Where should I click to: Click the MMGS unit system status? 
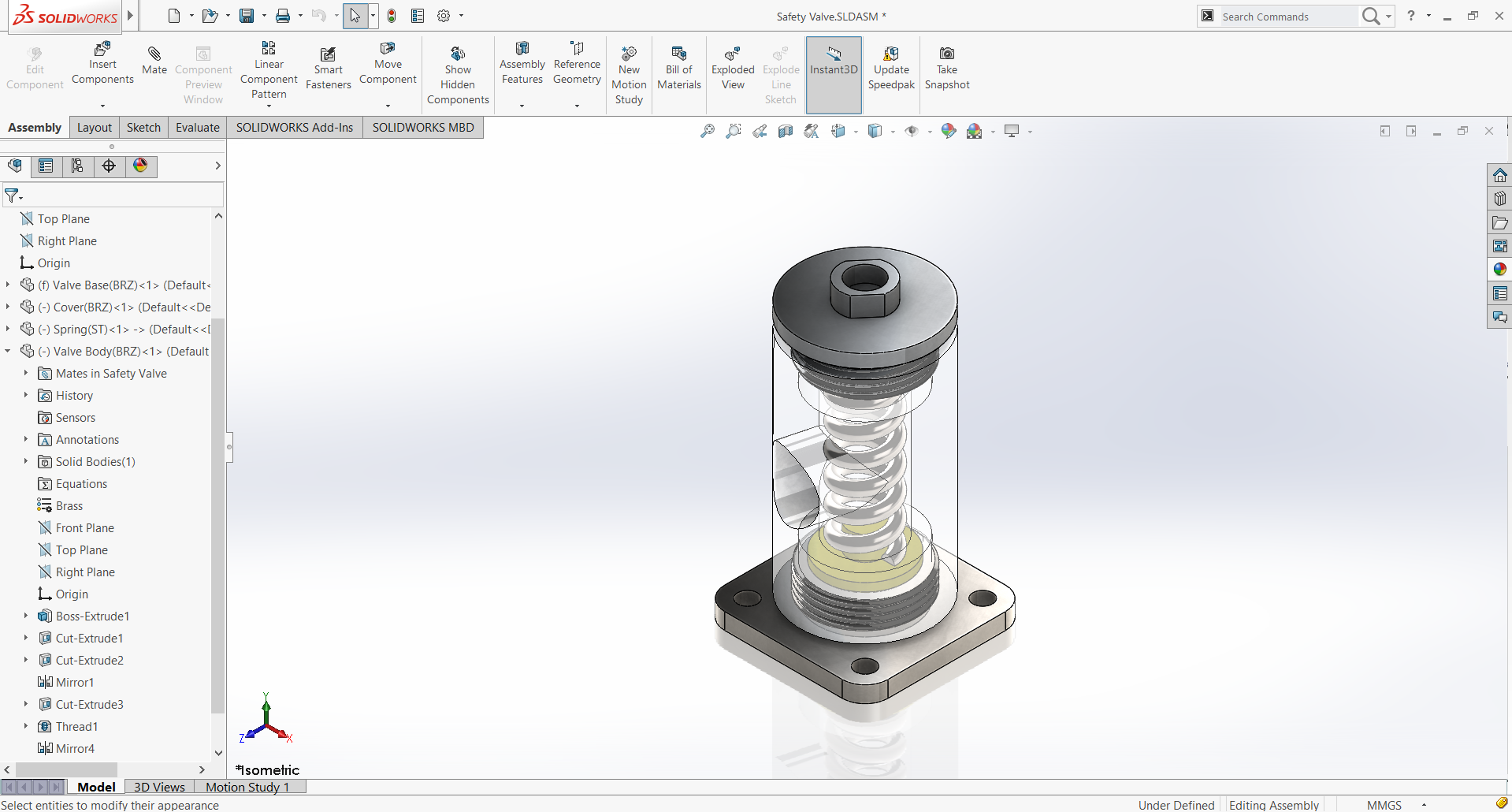(1384, 805)
